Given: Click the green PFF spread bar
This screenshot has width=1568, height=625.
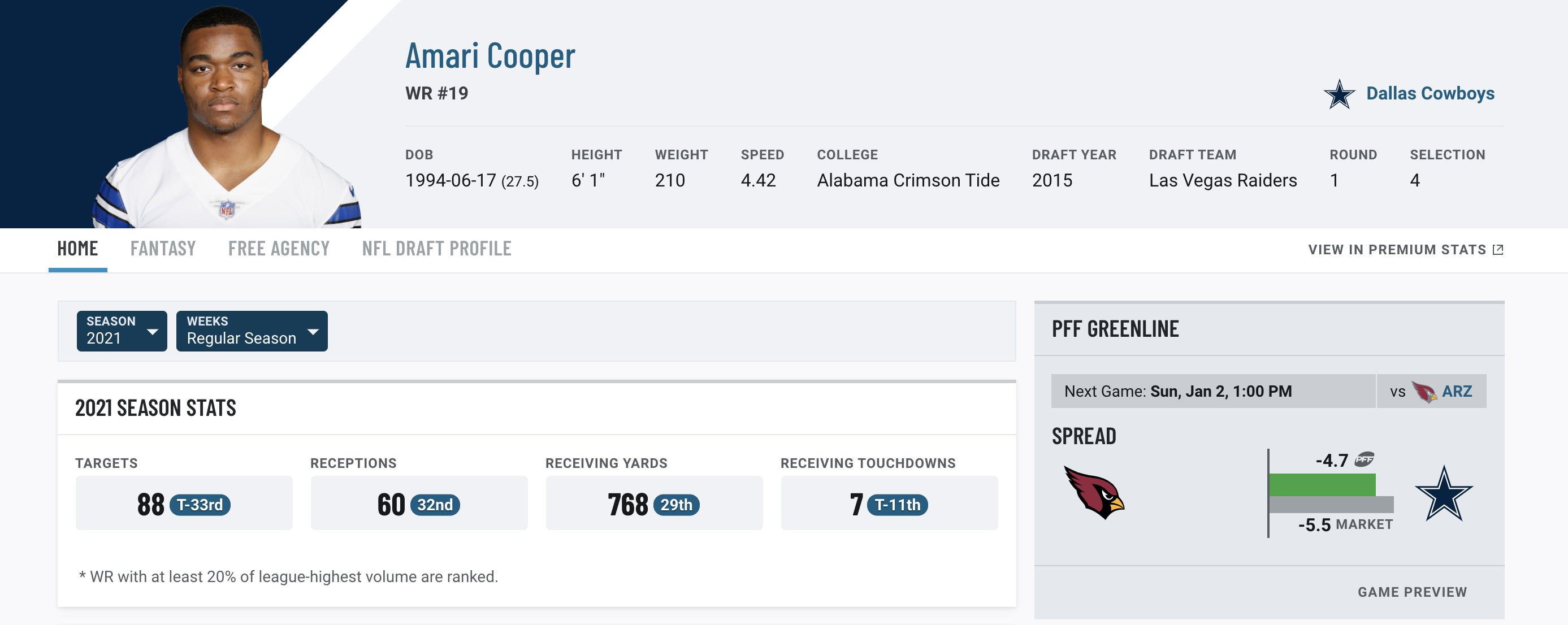Looking at the screenshot, I should tap(1322, 484).
